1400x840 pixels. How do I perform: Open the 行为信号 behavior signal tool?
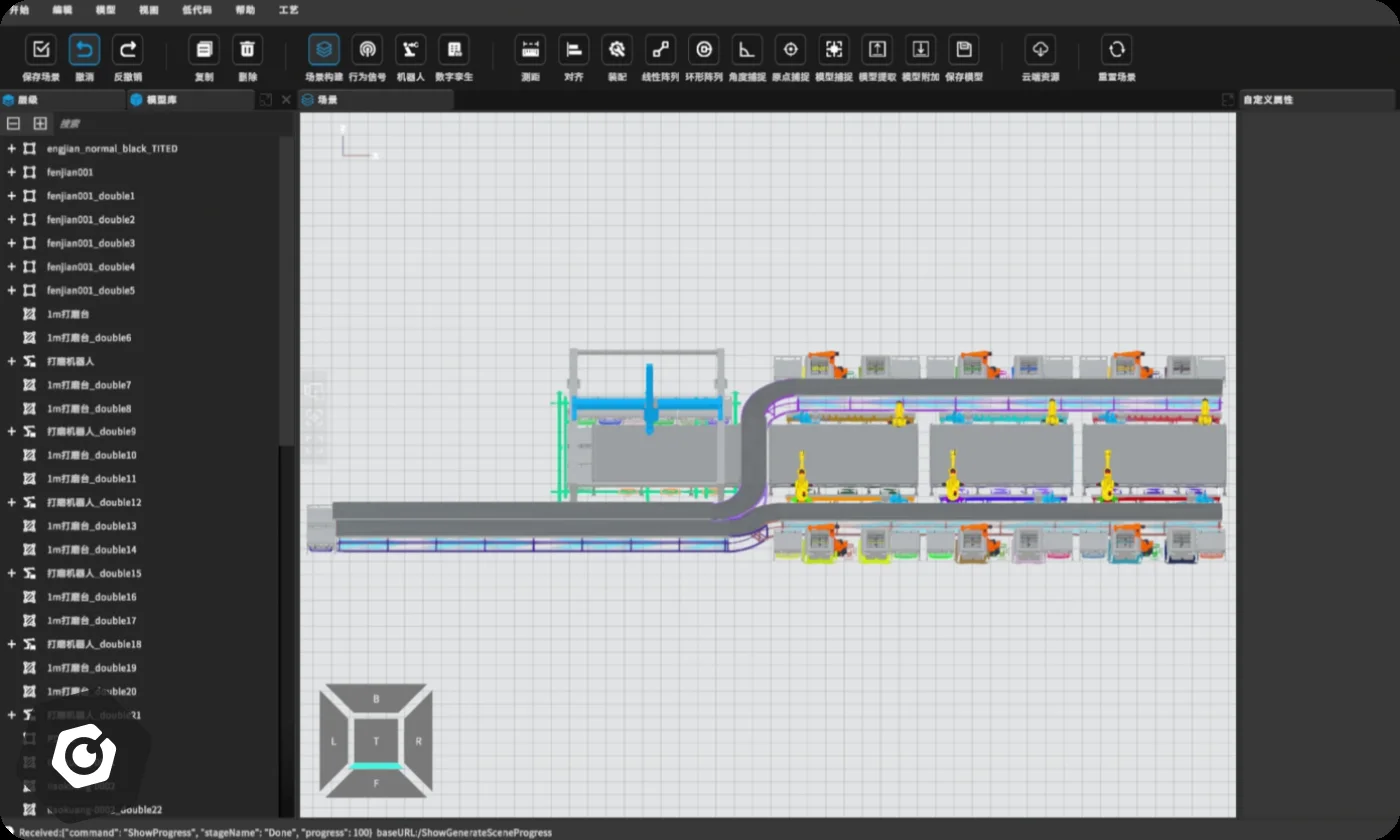tap(367, 50)
